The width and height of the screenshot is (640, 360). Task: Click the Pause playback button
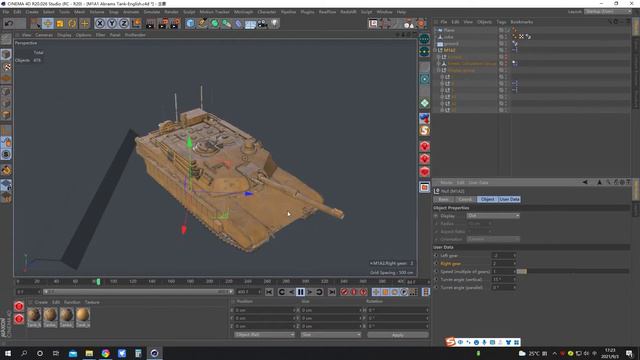coord(300,292)
